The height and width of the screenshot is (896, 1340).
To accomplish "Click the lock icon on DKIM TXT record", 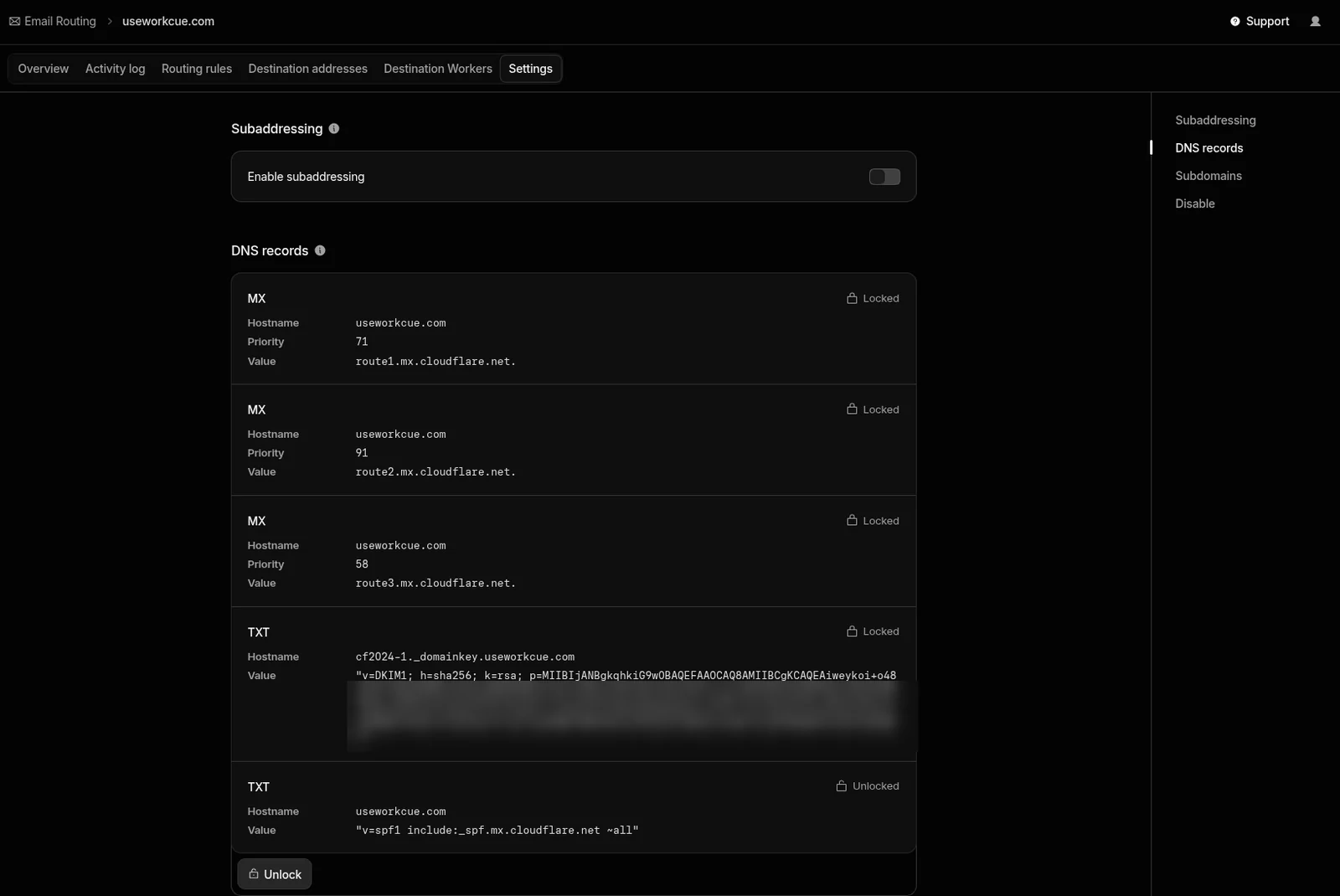I will click(852, 631).
